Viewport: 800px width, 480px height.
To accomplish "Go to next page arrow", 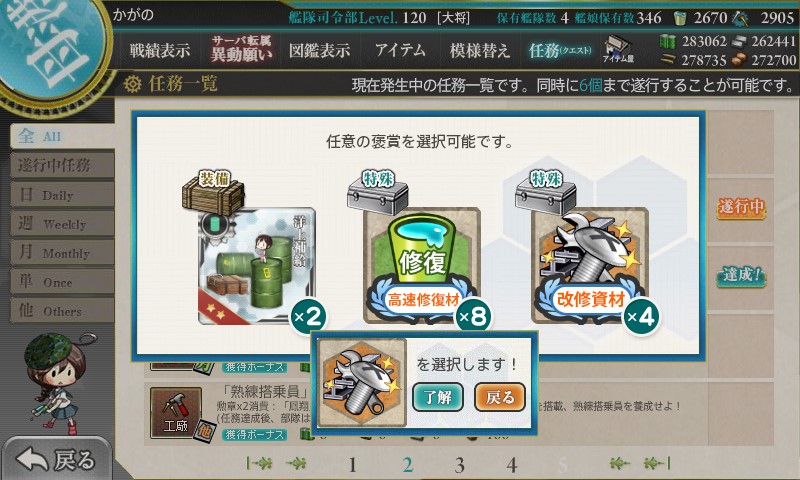I will click(x=620, y=463).
